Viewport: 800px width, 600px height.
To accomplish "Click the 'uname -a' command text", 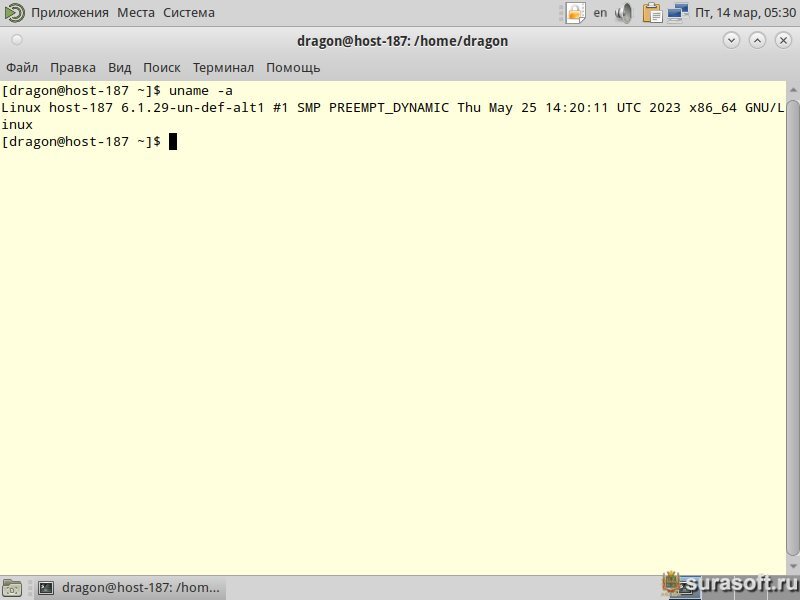I will pyautogui.click(x=201, y=91).
